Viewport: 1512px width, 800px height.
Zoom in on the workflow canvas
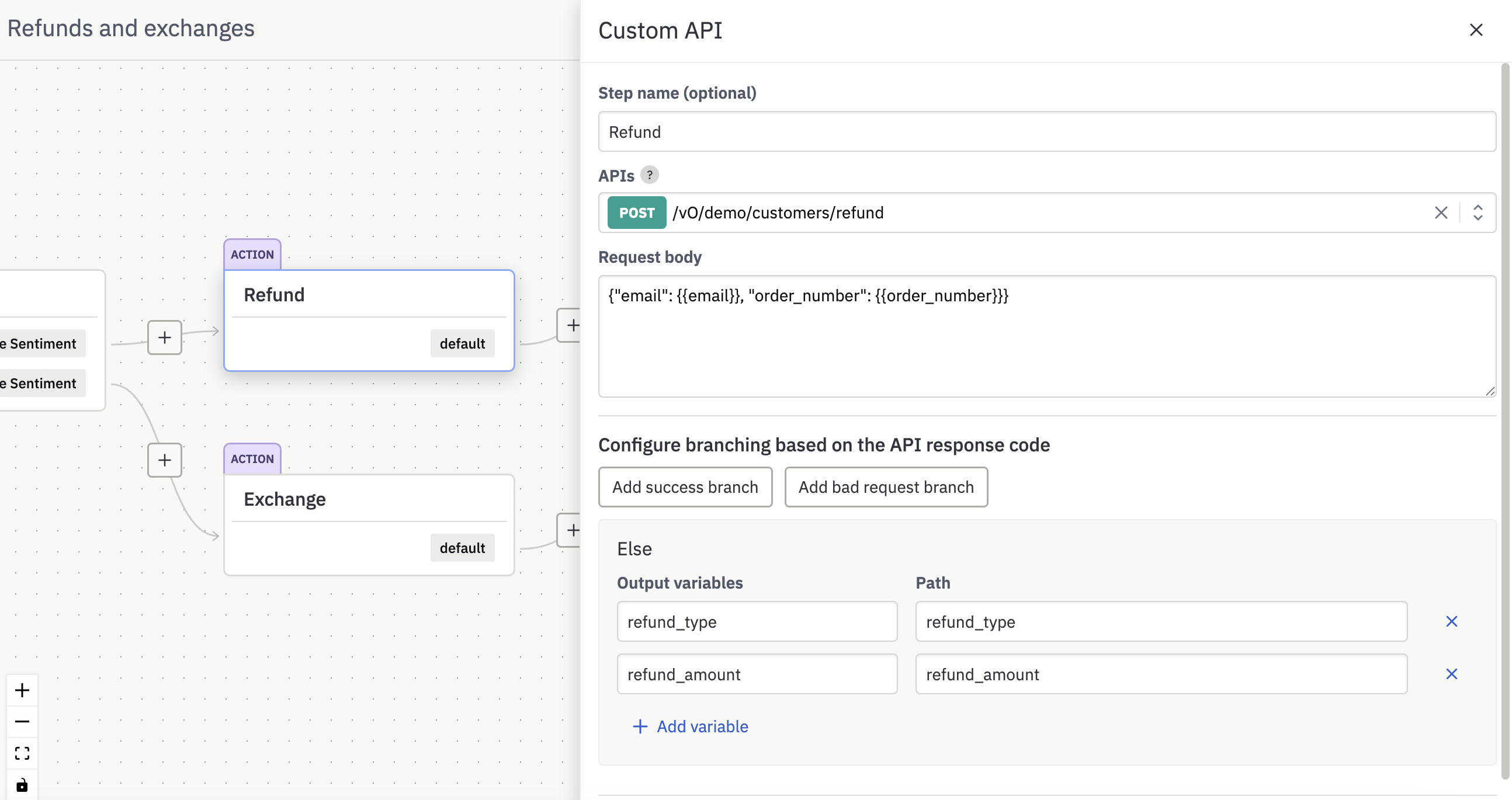click(x=22, y=690)
